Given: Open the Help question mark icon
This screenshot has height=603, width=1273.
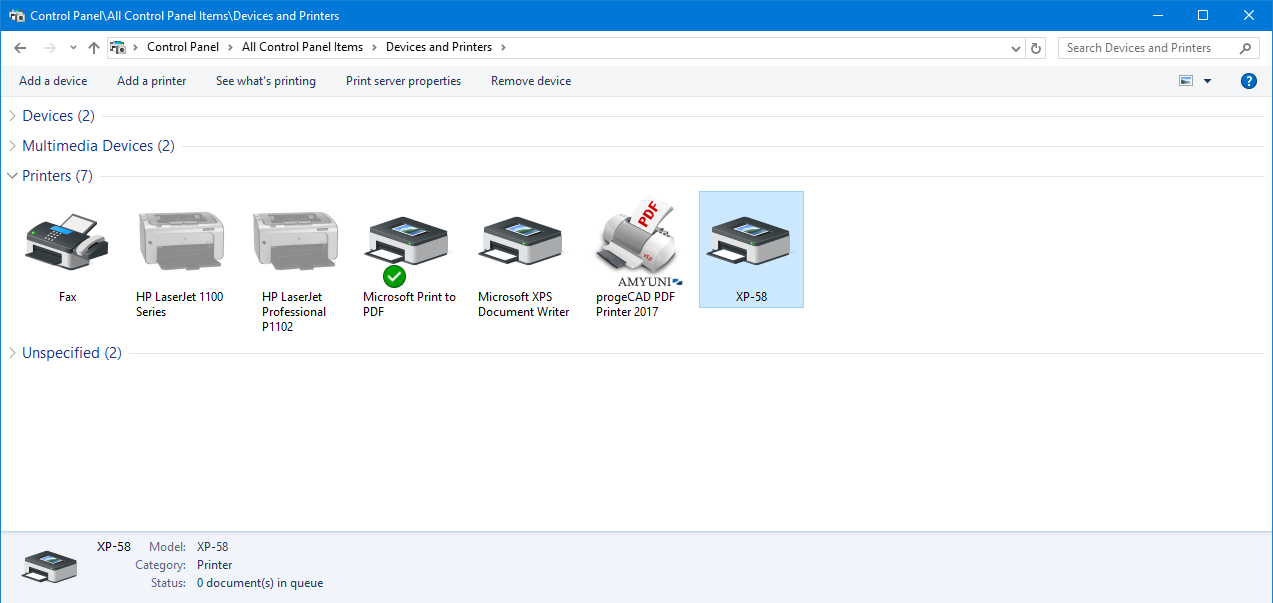Looking at the screenshot, I should pos(1248,81).
